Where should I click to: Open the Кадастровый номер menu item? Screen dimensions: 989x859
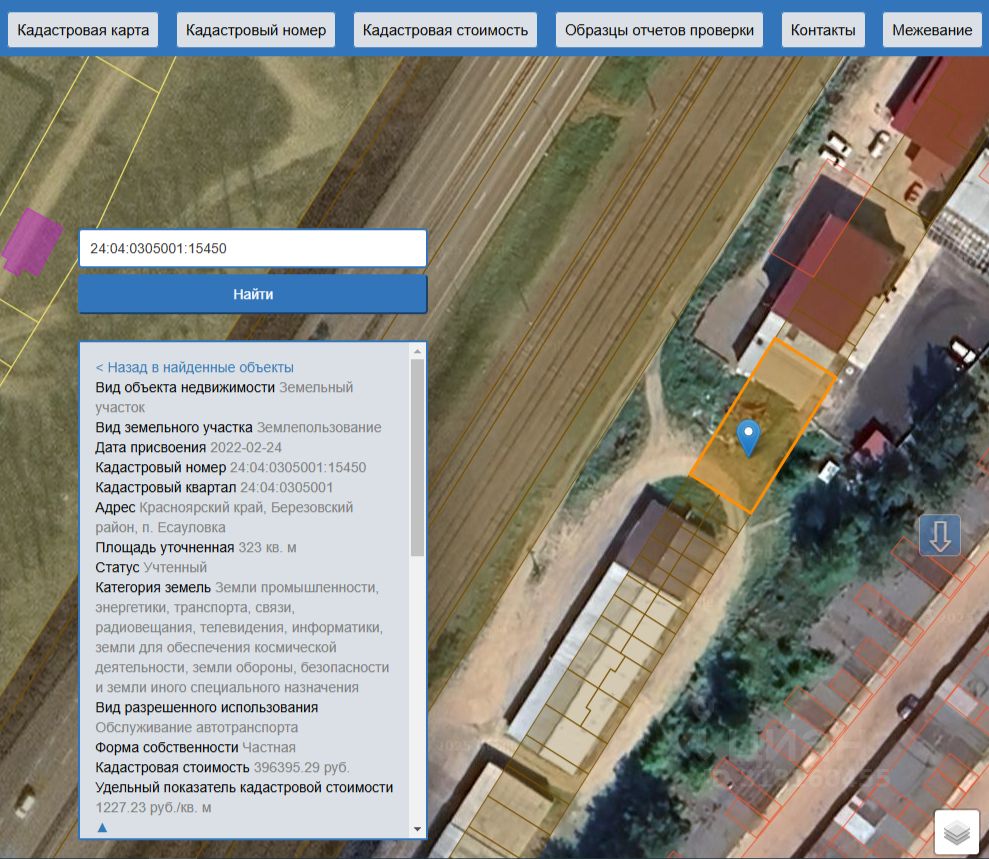[x=255, y=30]
